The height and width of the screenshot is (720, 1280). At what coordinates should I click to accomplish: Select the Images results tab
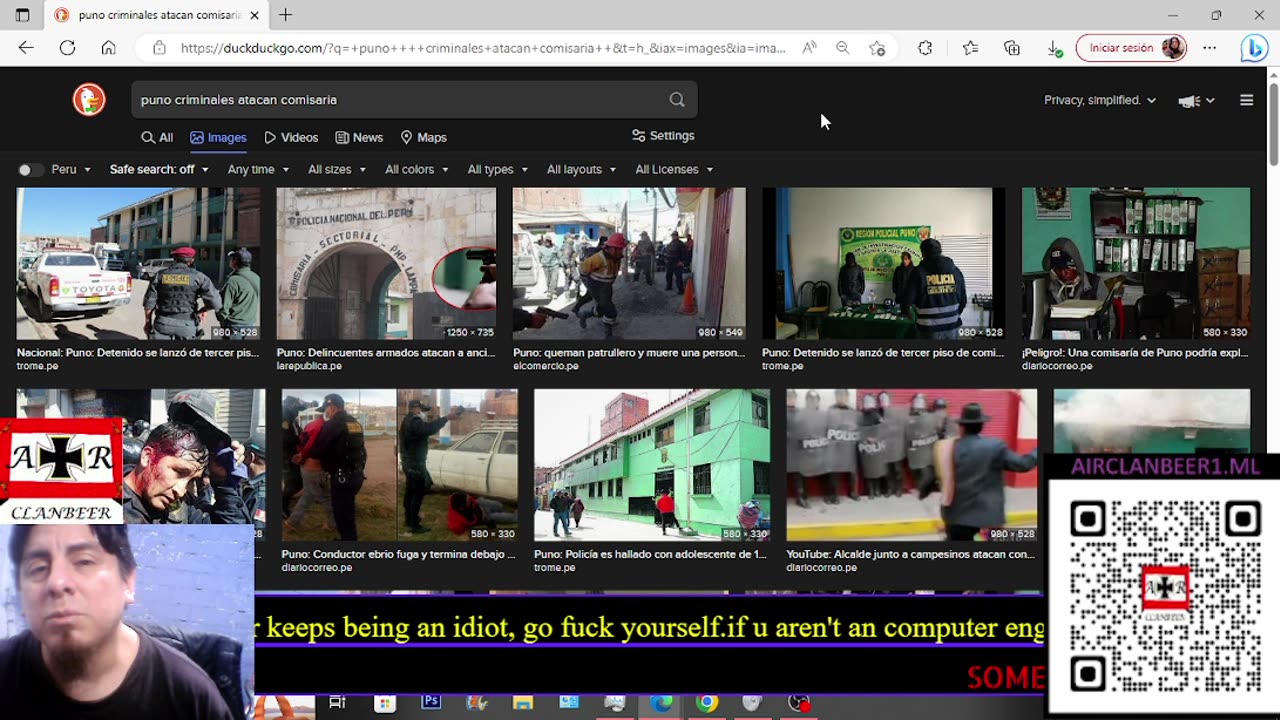[x=218, y=138]
